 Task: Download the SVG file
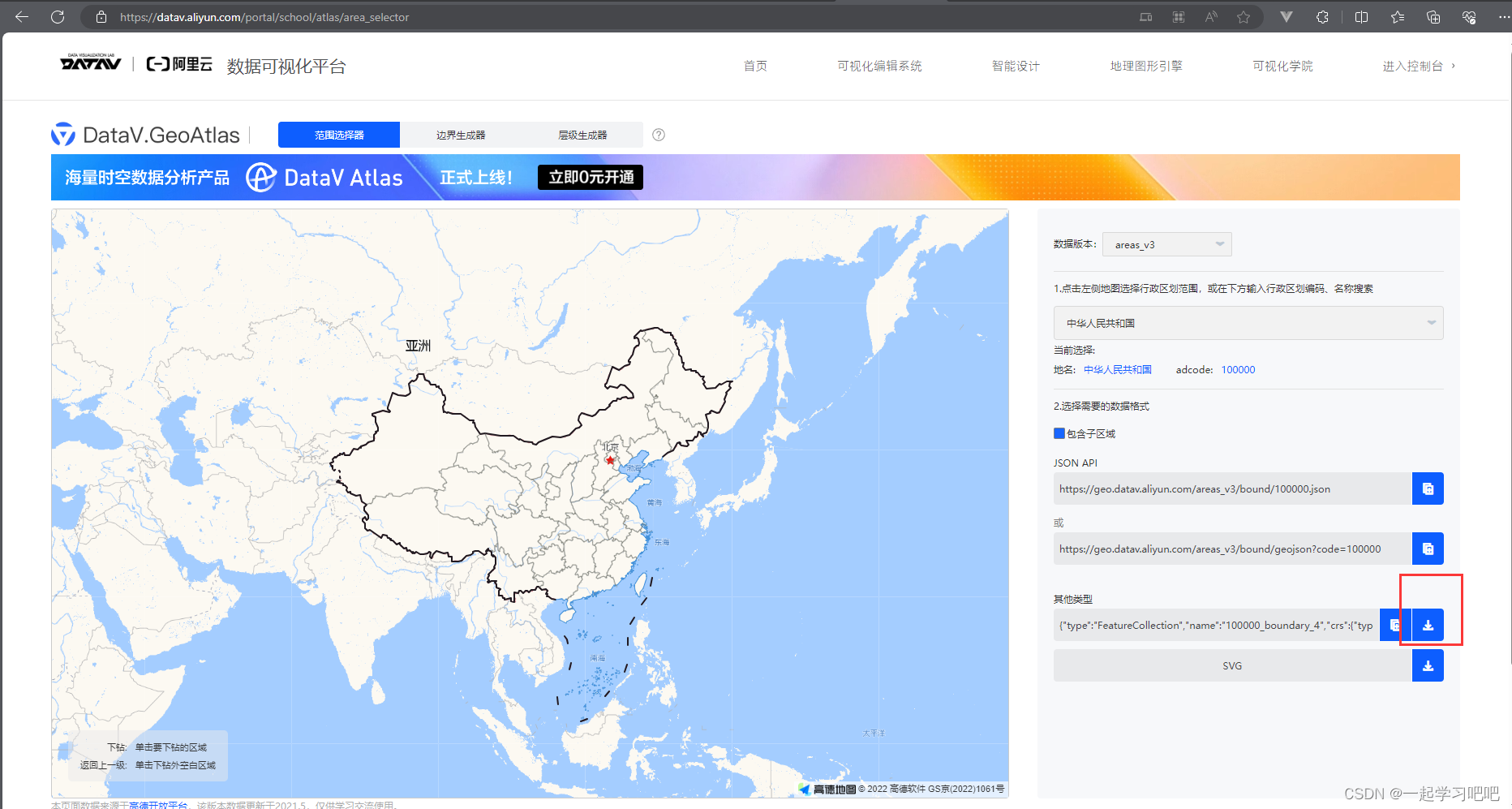click(x=1428, y=665)
